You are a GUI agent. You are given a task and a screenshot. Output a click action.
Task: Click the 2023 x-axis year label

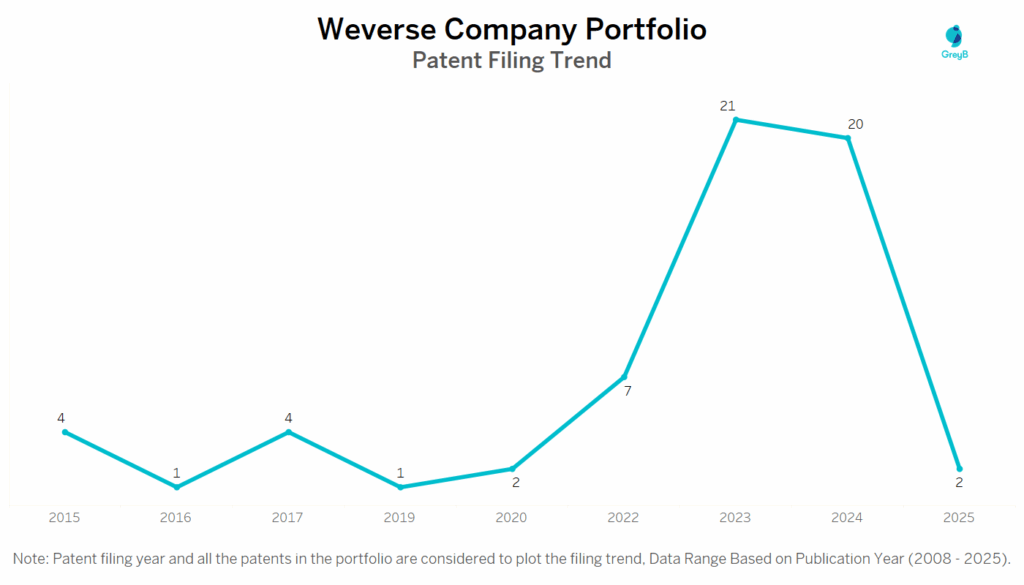click(736, 517)
